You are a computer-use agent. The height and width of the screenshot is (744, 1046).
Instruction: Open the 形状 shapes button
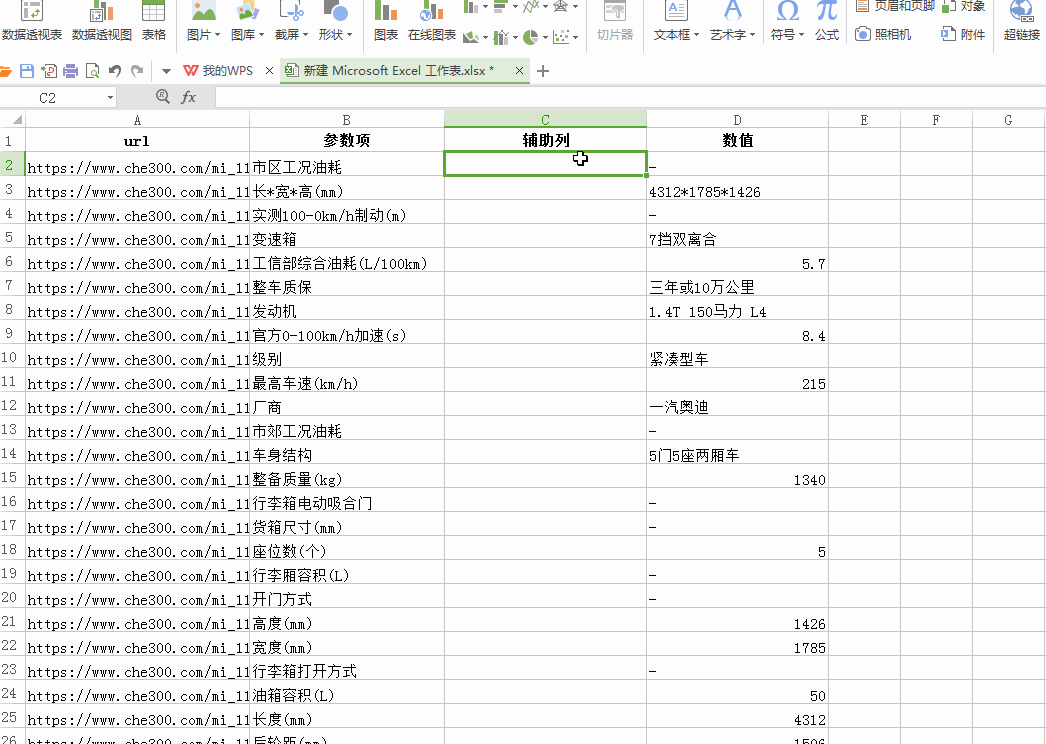(x=336, y=21)
